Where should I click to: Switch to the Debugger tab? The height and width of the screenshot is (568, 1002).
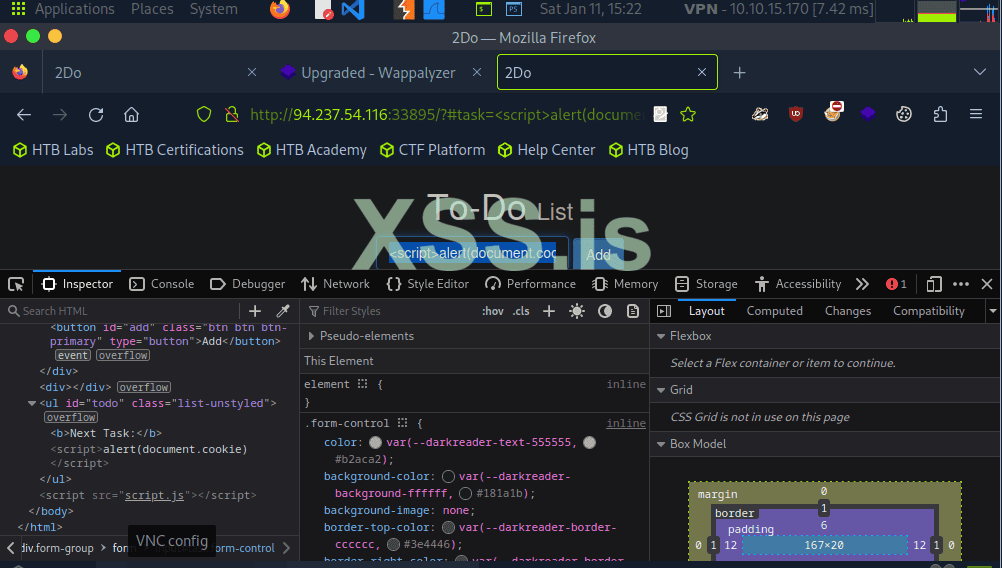pyautogui.click(x=247, y=284)
